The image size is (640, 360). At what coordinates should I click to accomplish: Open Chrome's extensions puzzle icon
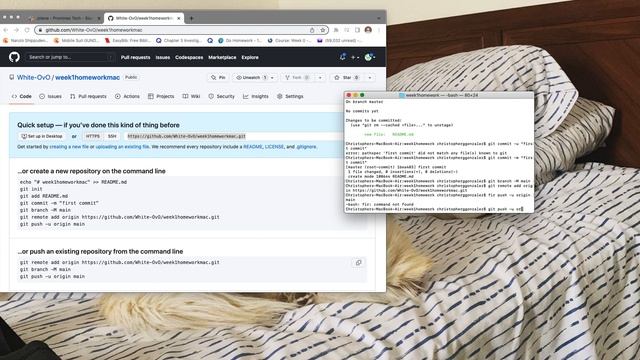(336, 30)
